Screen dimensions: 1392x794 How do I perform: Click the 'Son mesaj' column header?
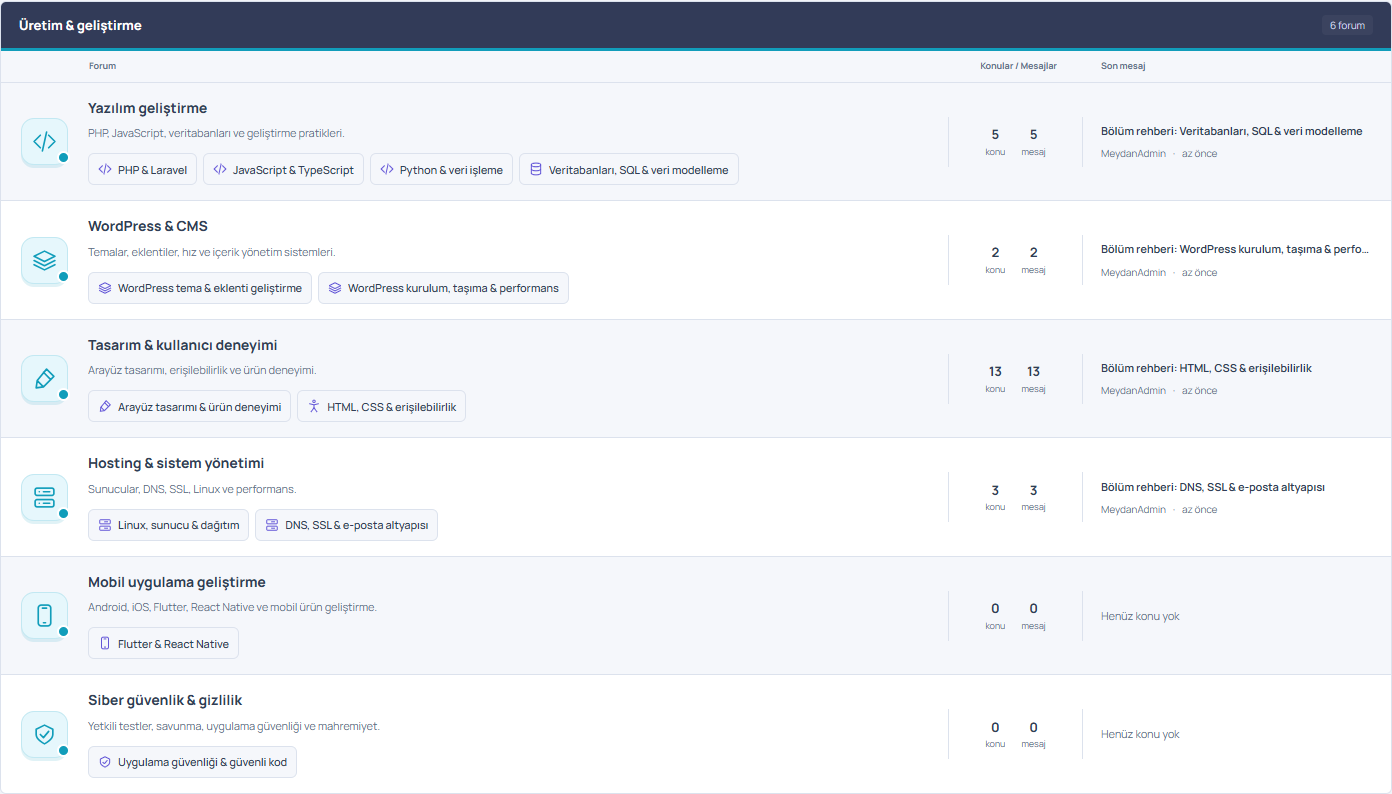(x=1123, y=66)
